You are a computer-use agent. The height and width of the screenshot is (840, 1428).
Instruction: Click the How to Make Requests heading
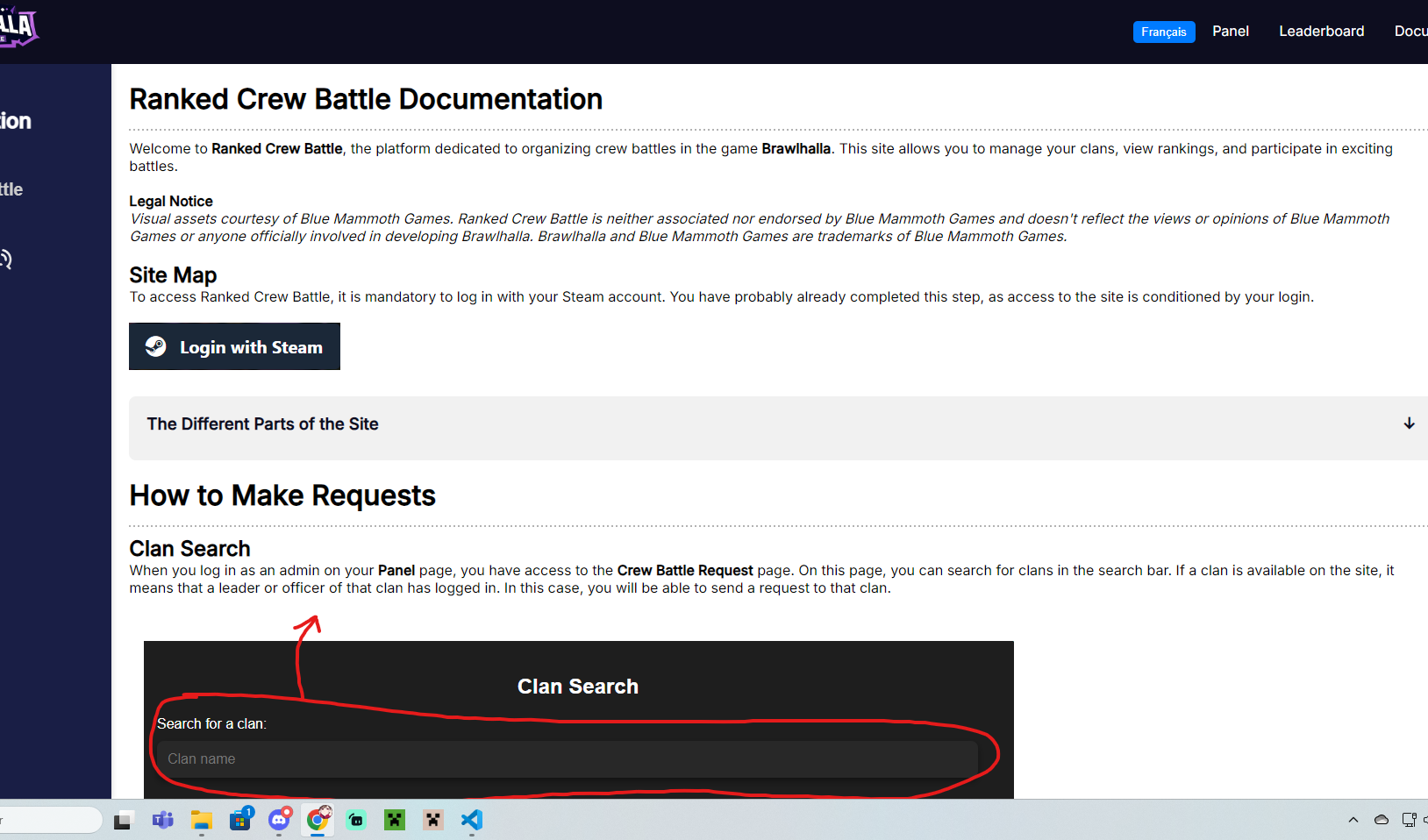click(282, 495)
